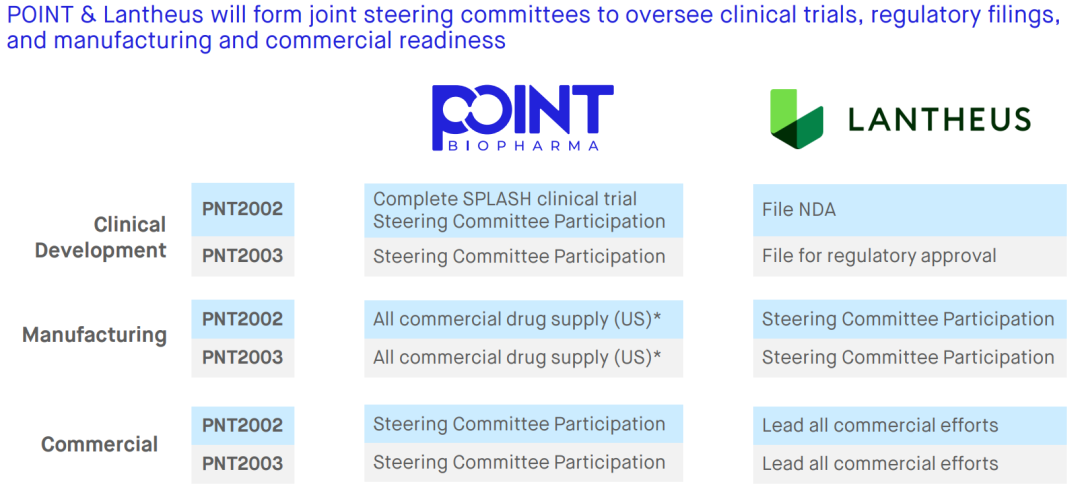
Task: Click the green Lantheus logo mark
Action: (796, 117)
